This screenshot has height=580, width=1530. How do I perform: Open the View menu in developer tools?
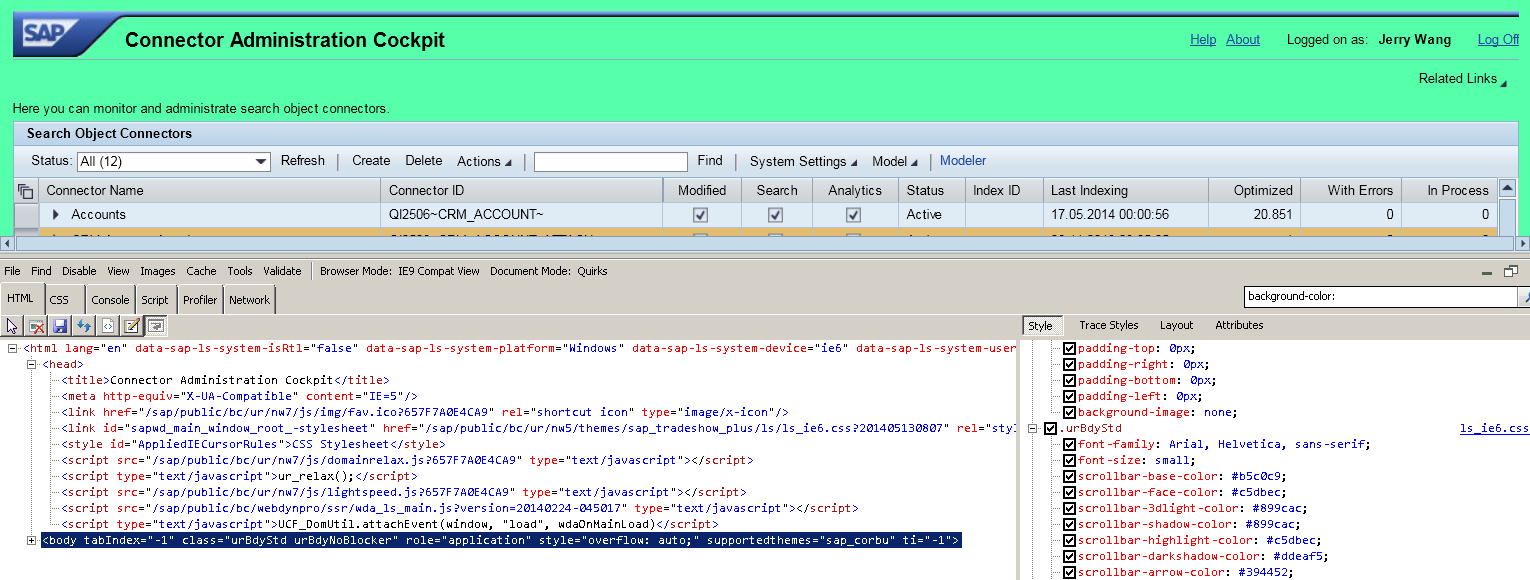(x=118, y=271)
